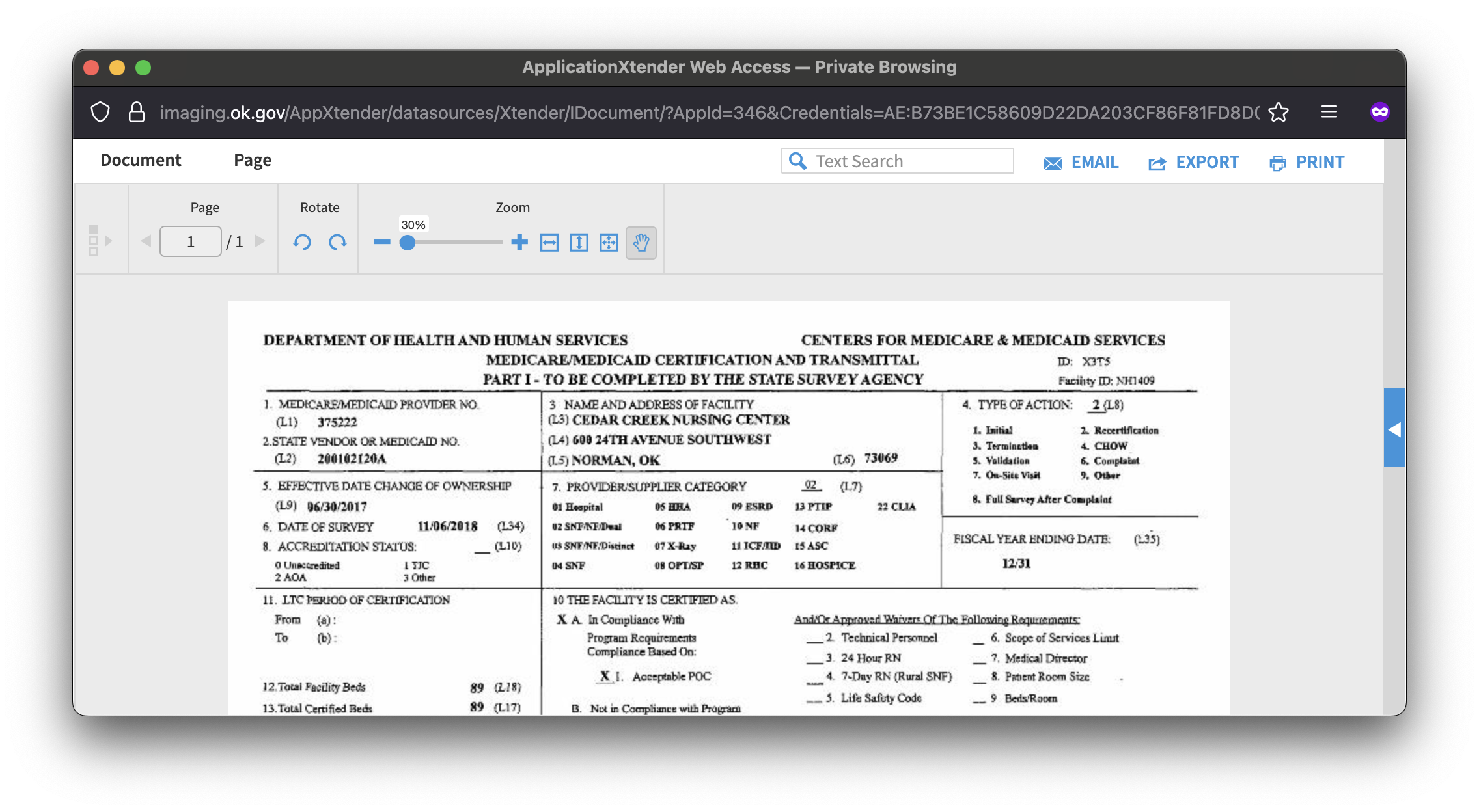This screenshot has height=812, width=1479.
Task: Toggle the thumbnail panel icon
Action: [100, 241]
